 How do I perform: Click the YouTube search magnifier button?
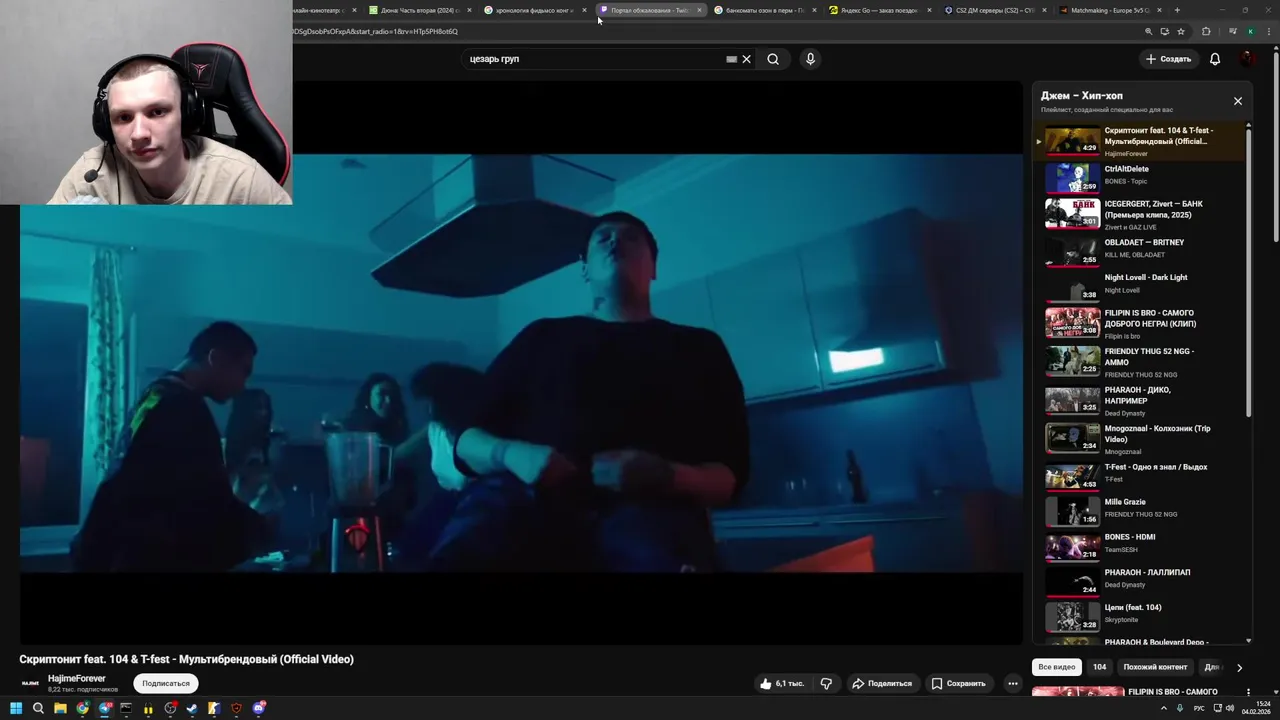tap(773, 59)
